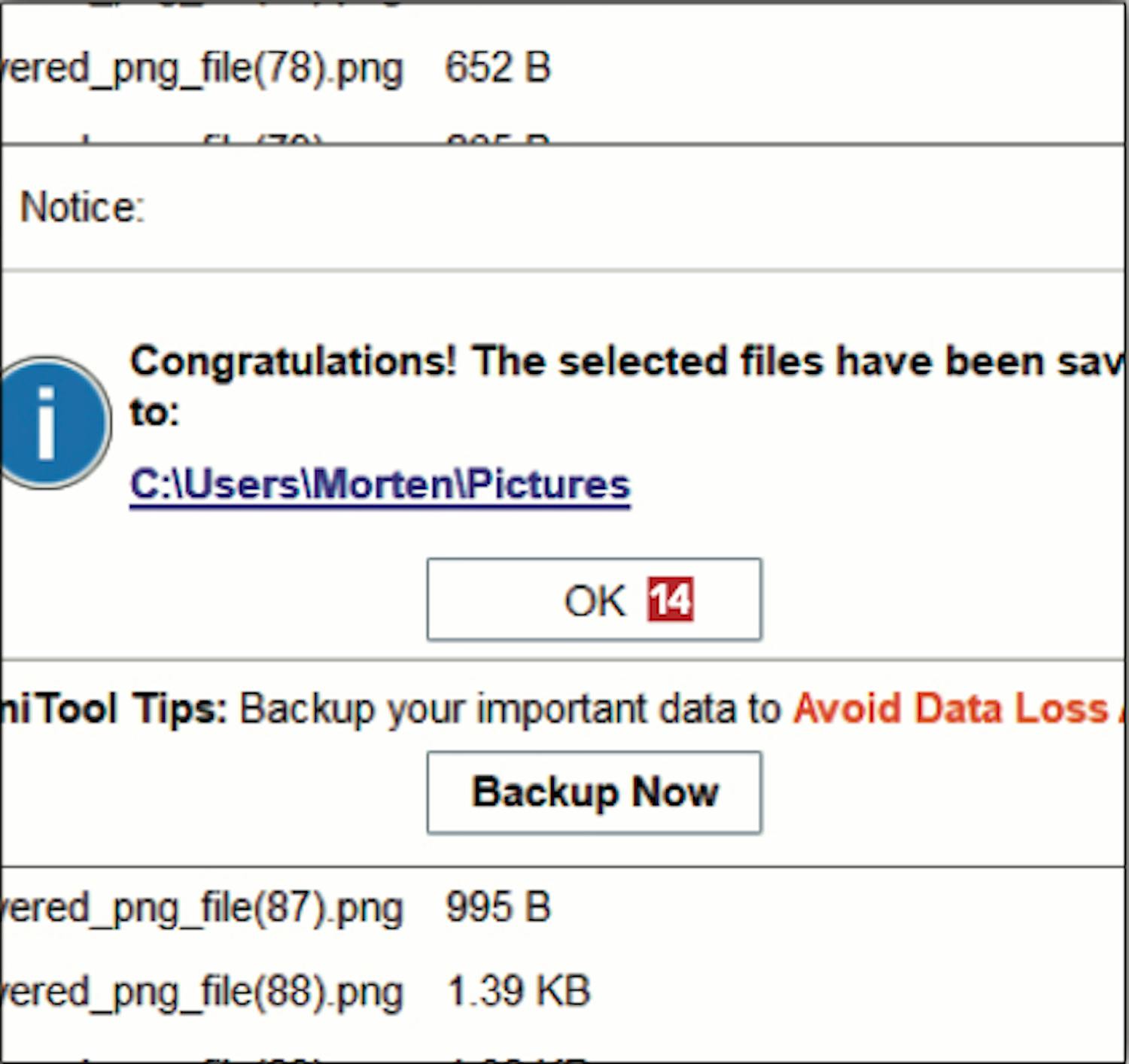Click the MiniTool Tips bold label
1129x1064 pixels.
click(113, 708)
